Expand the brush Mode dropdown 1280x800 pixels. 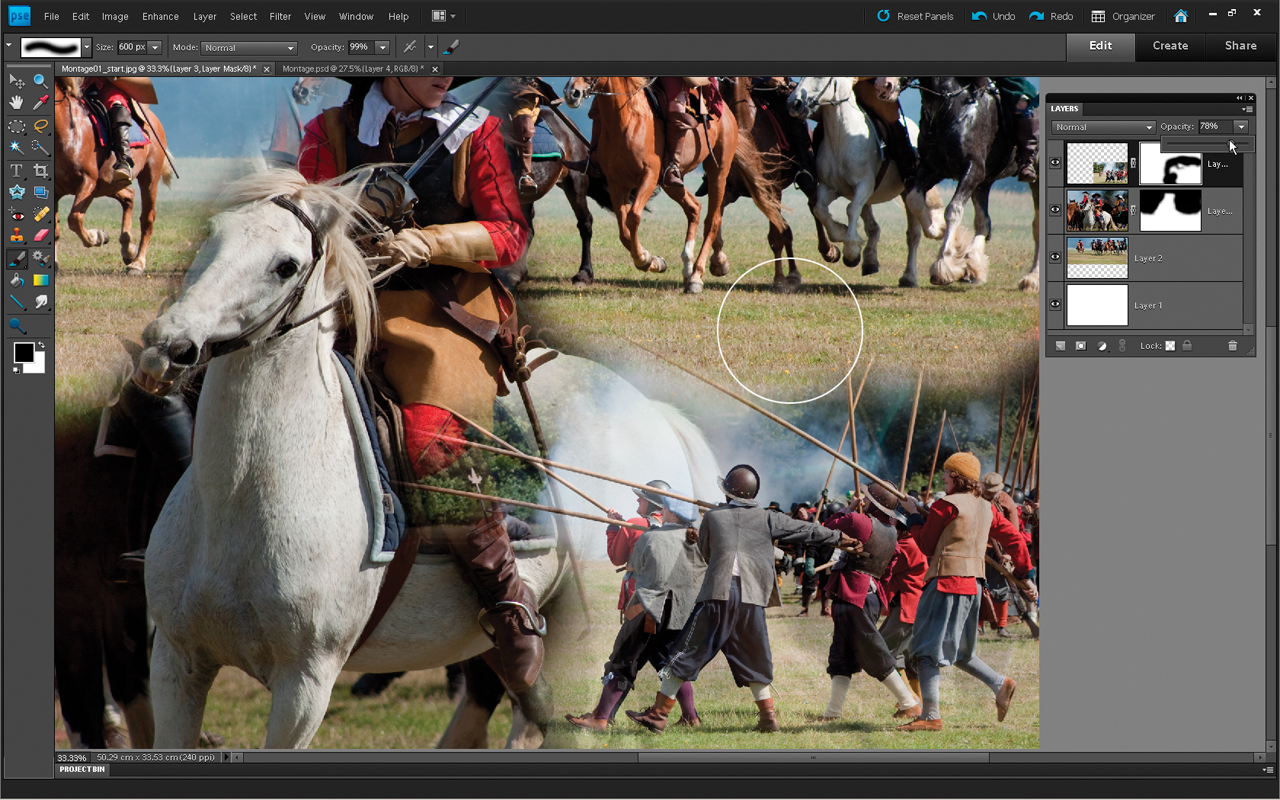pyautogui.click(x=249, y=47)
